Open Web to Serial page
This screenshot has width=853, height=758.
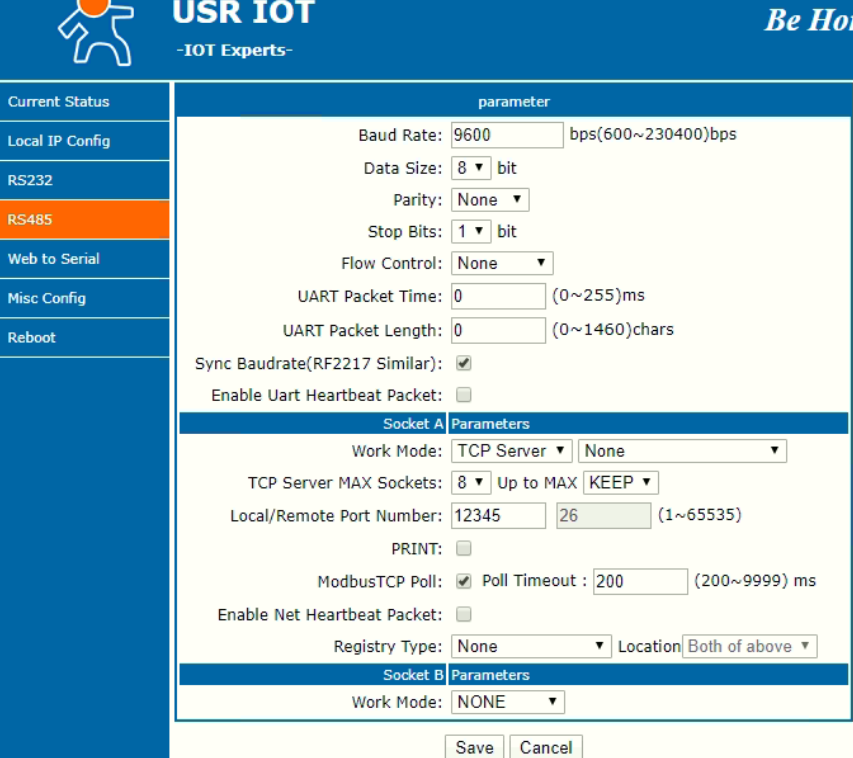pyautogui.click(x=84, y=258)
